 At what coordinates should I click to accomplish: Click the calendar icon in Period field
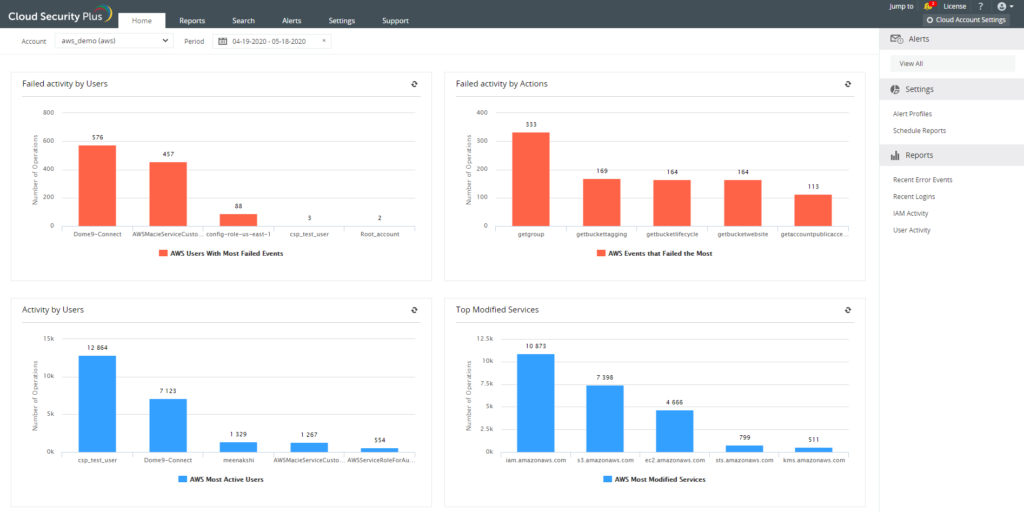(x=222, y=41)
